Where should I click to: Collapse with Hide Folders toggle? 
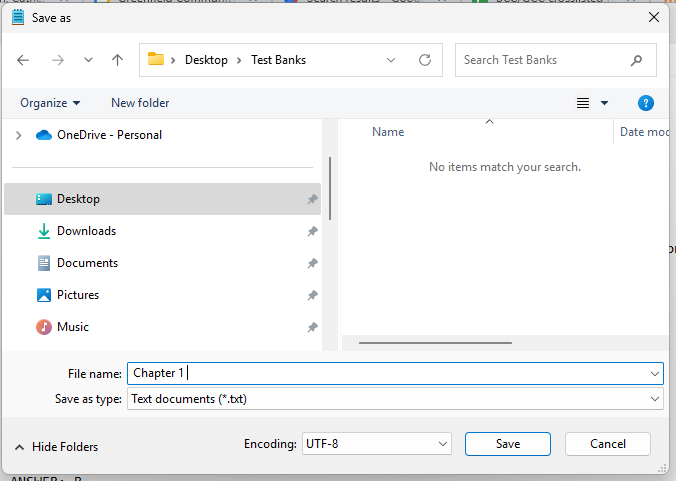click(56, 447)
